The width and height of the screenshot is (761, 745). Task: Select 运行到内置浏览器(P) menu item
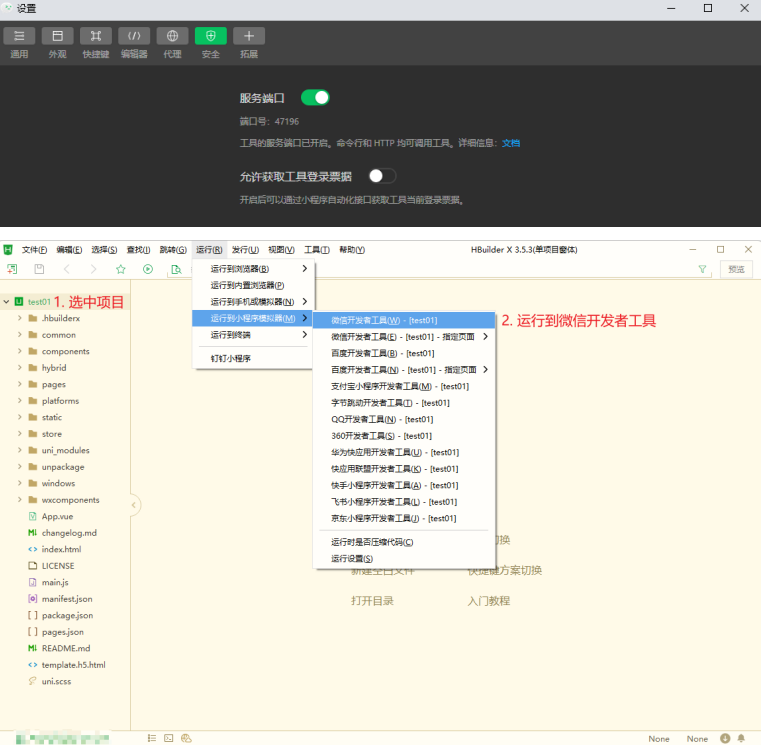click(x=252, y=285)
